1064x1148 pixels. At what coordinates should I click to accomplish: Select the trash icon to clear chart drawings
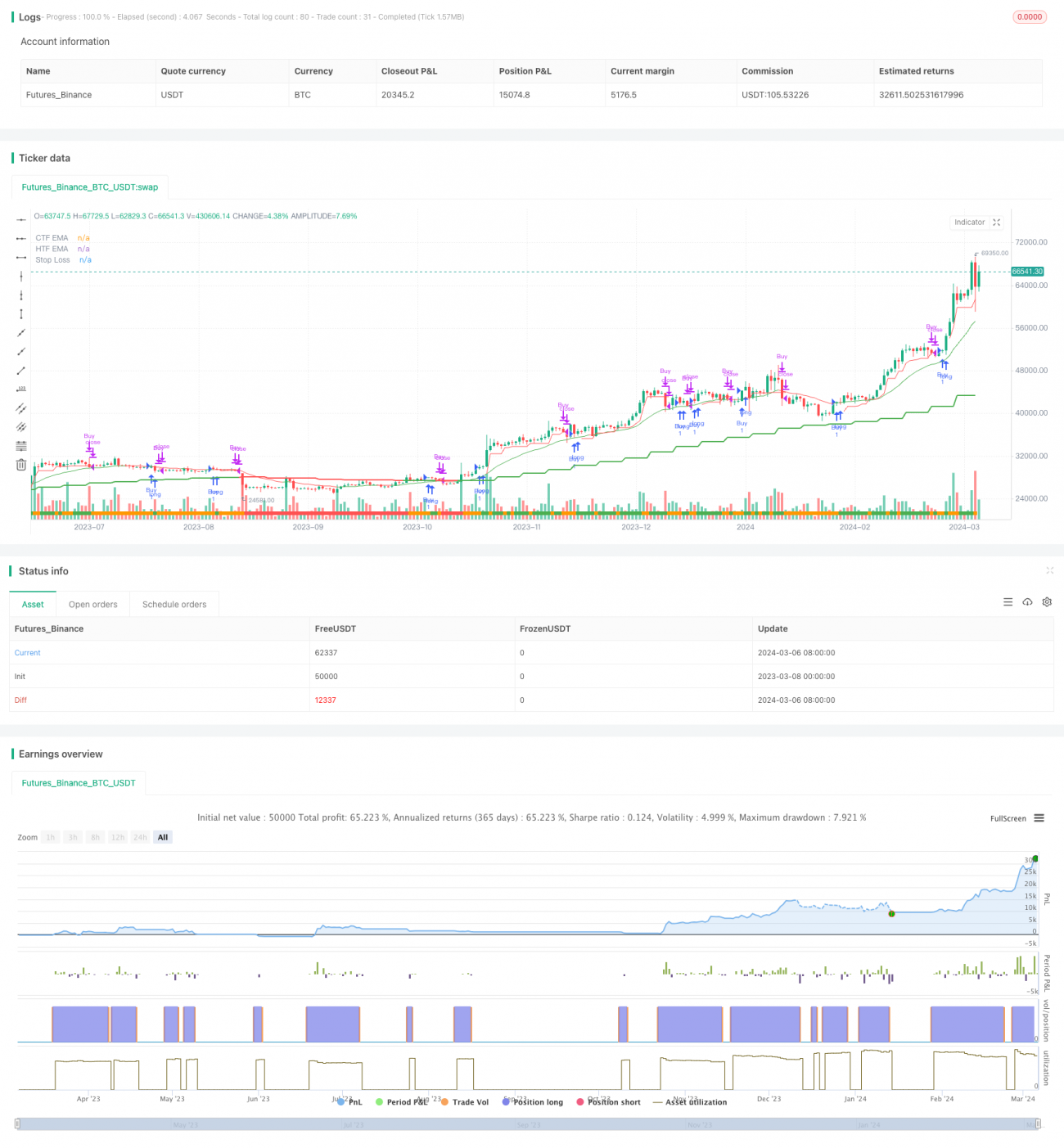(20, 464)
